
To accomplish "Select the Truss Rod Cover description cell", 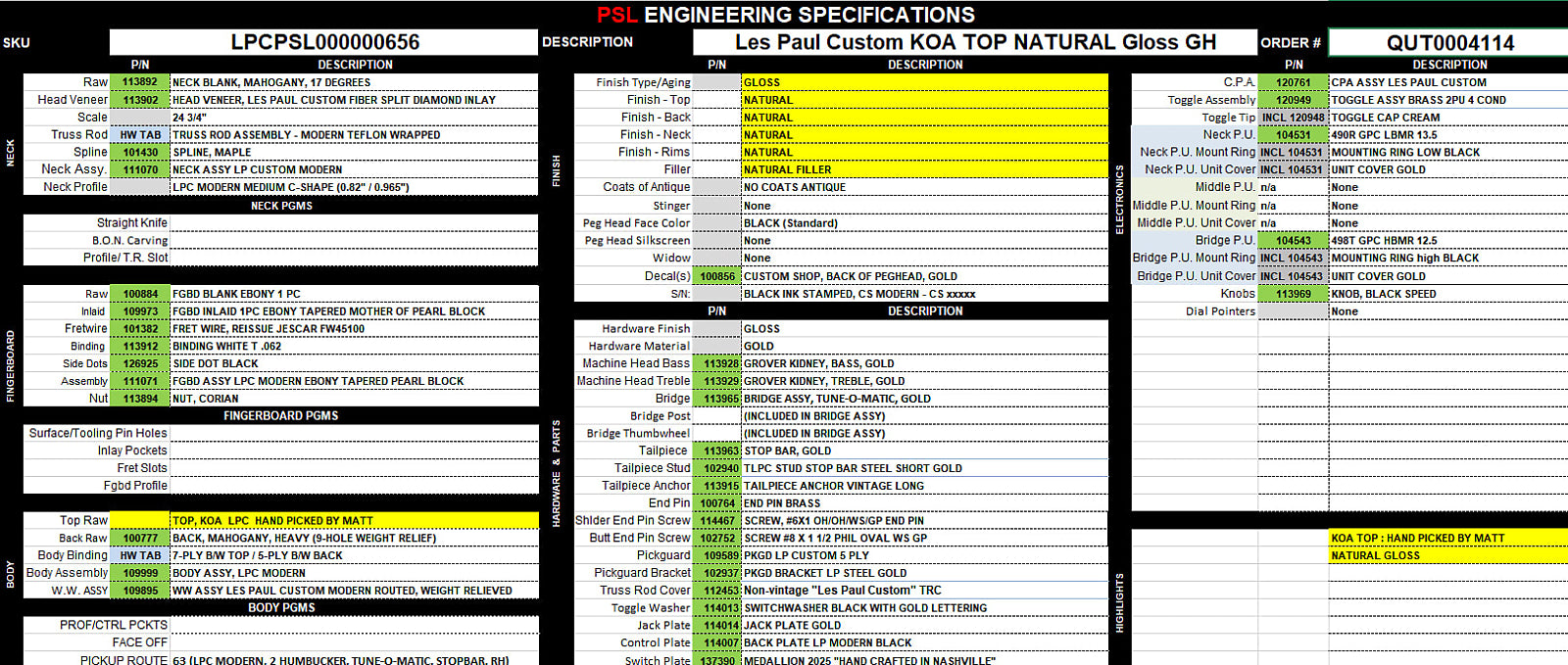I will tap(924, 591).
